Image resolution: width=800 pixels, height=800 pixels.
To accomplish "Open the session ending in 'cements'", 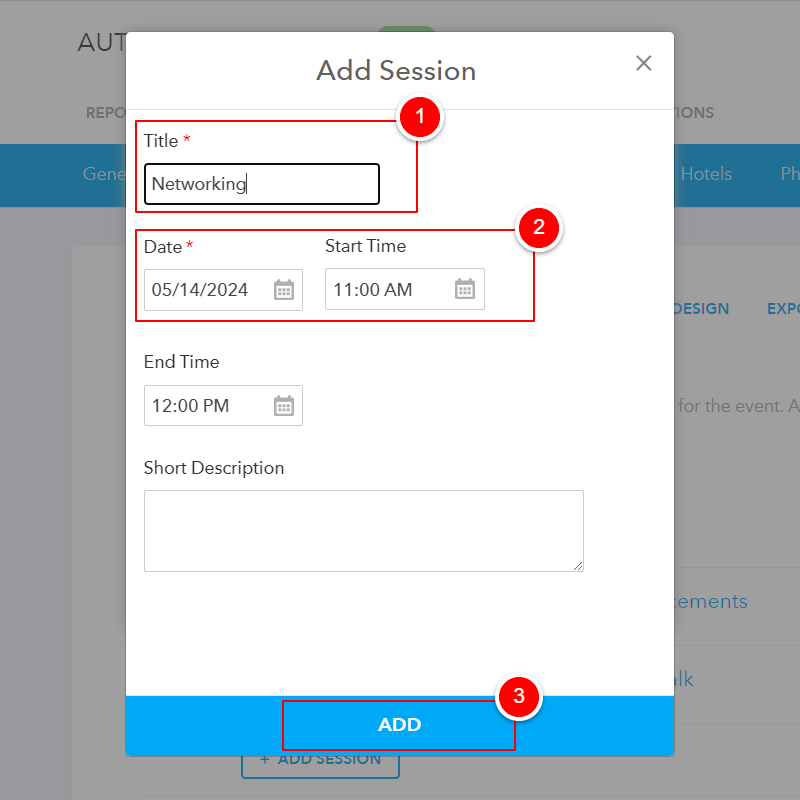I will pyautogui.click(x=711, y=601).
